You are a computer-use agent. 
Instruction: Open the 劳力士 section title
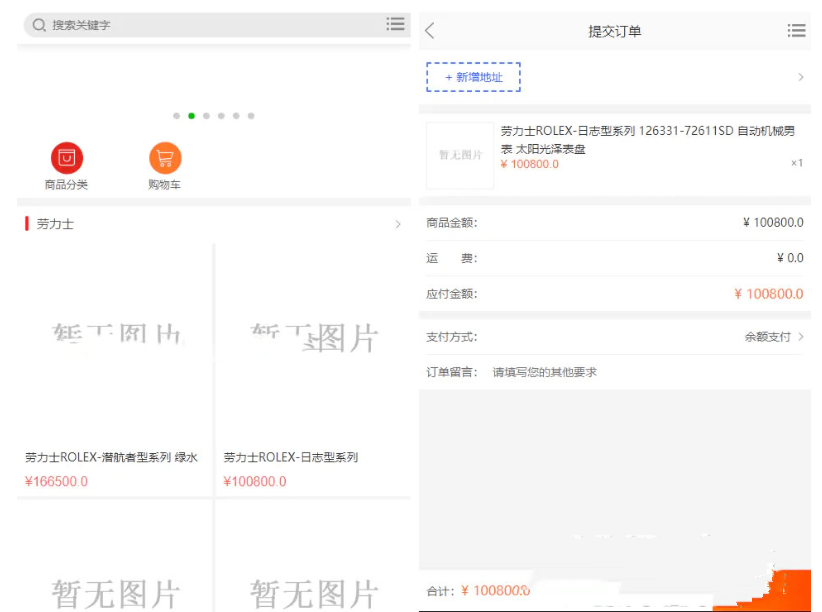click(53, 224)
